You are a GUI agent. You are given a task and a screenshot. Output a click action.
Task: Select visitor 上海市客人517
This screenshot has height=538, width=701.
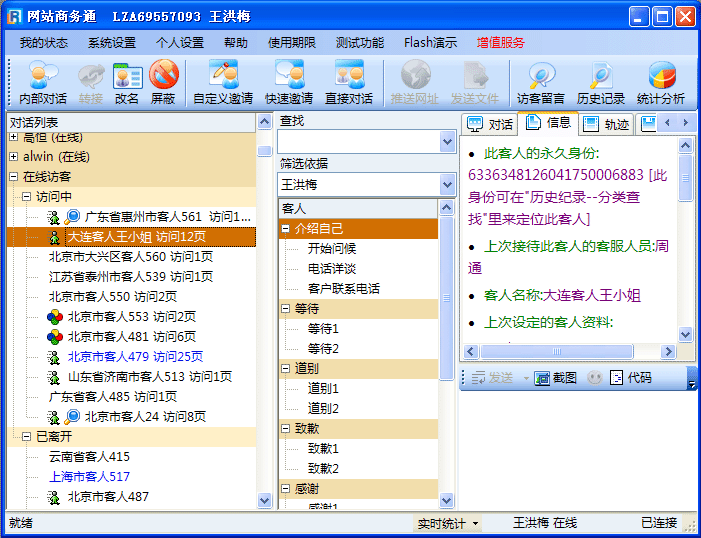click(x=89, y=476)
